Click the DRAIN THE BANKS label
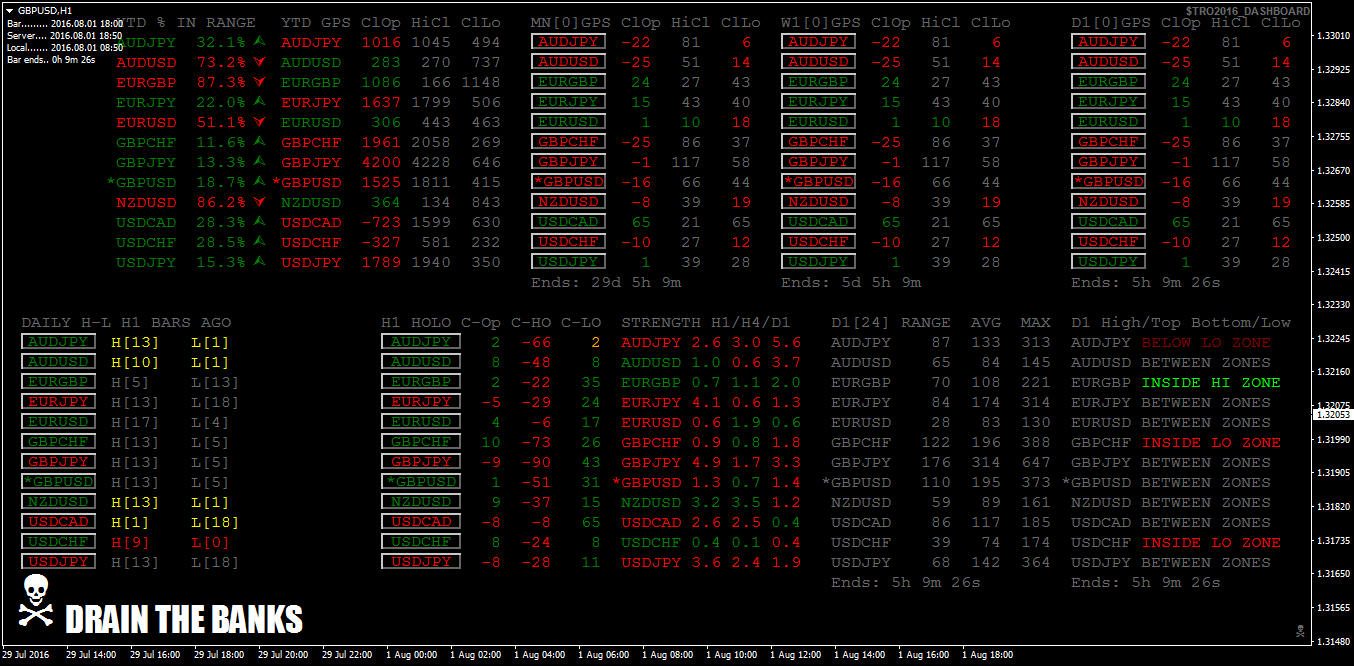The image size is (1354, 666). click(x=183, y=619)
